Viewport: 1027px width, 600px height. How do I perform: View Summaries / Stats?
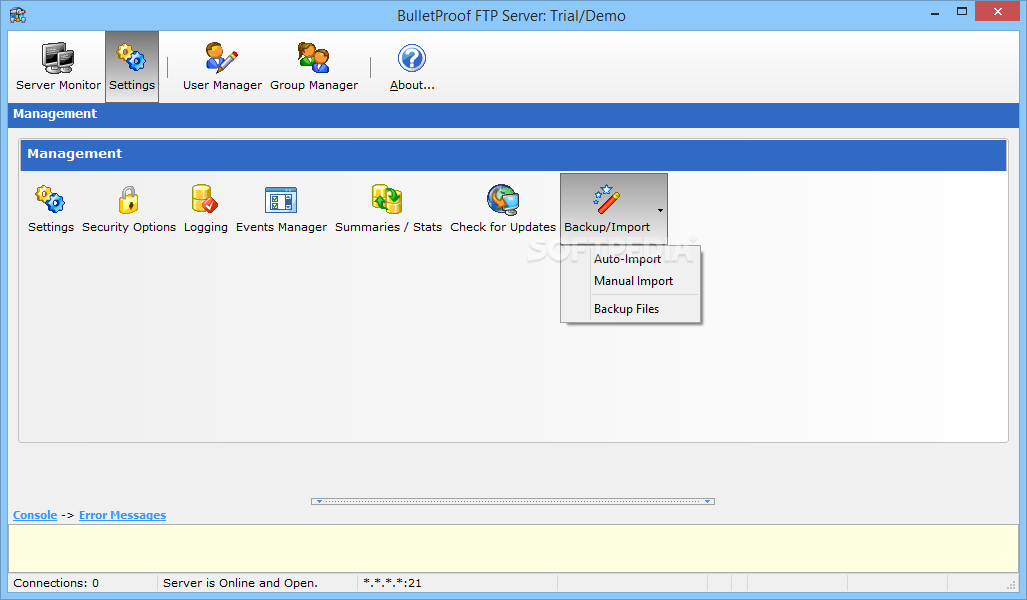[388, 209]
